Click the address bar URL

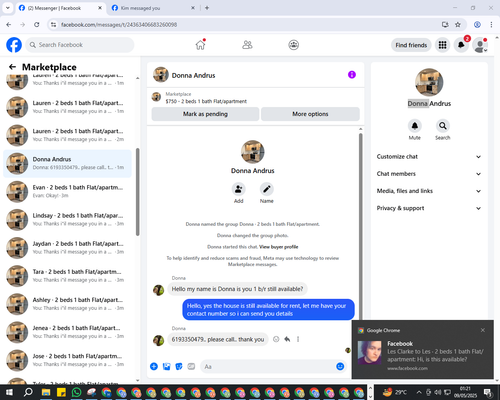click(119, 25)
